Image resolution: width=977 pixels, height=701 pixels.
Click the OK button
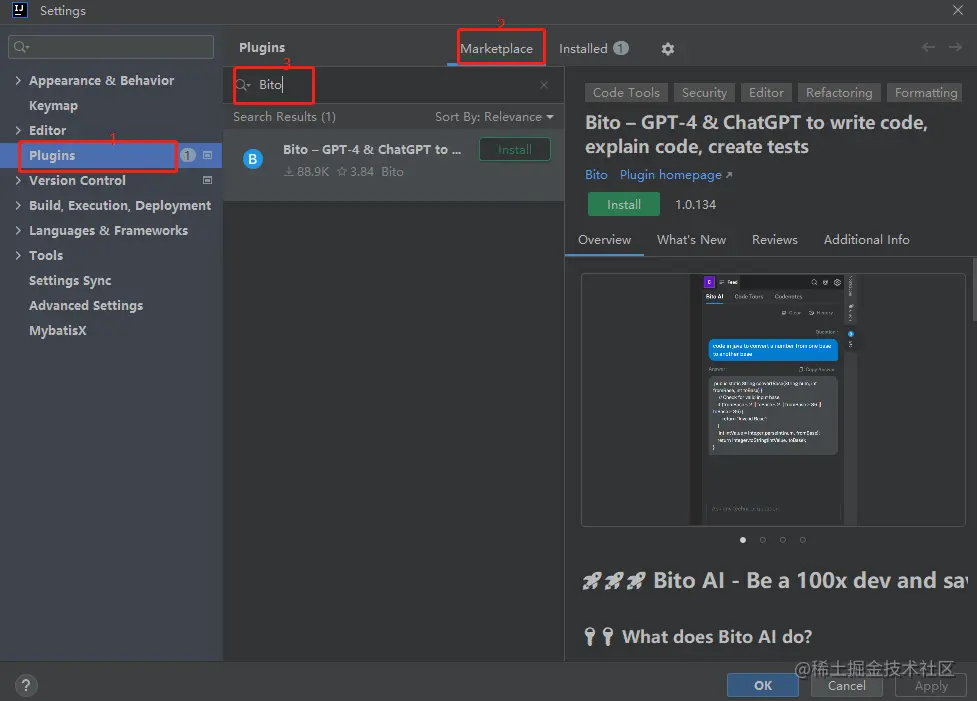point(763,685)
